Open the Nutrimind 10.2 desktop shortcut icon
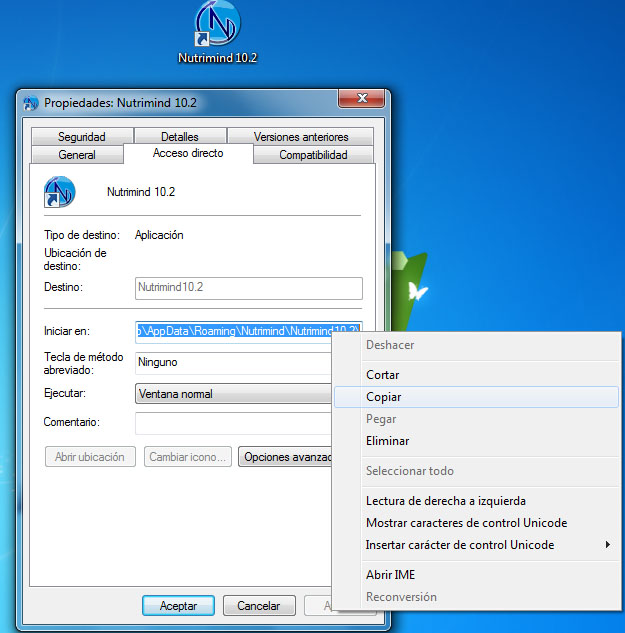The height and width of the screenshot is (633, 625). 217,24
